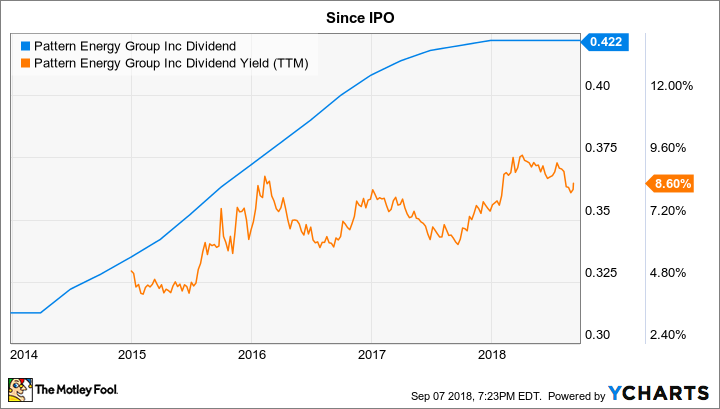720x409 pixels.
Task: Open the YCHARTS logo link
Action: click(658, 393)
